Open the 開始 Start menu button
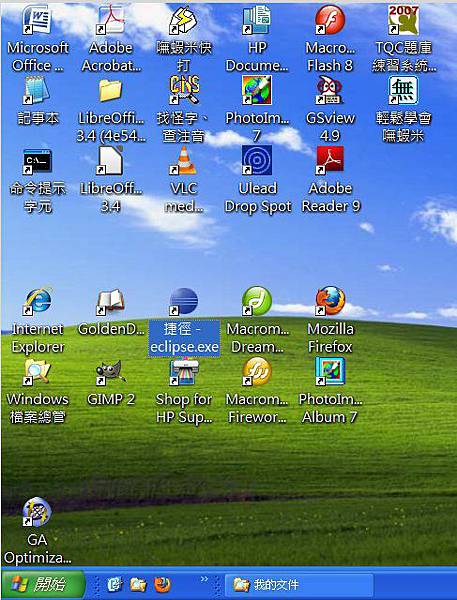 tap(43, 584)
